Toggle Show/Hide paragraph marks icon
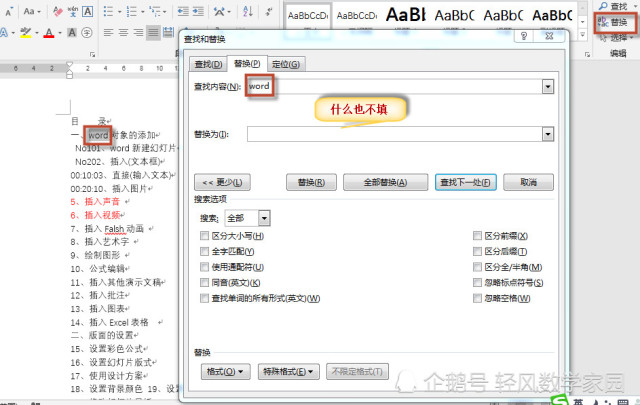 tap(269, 11)
